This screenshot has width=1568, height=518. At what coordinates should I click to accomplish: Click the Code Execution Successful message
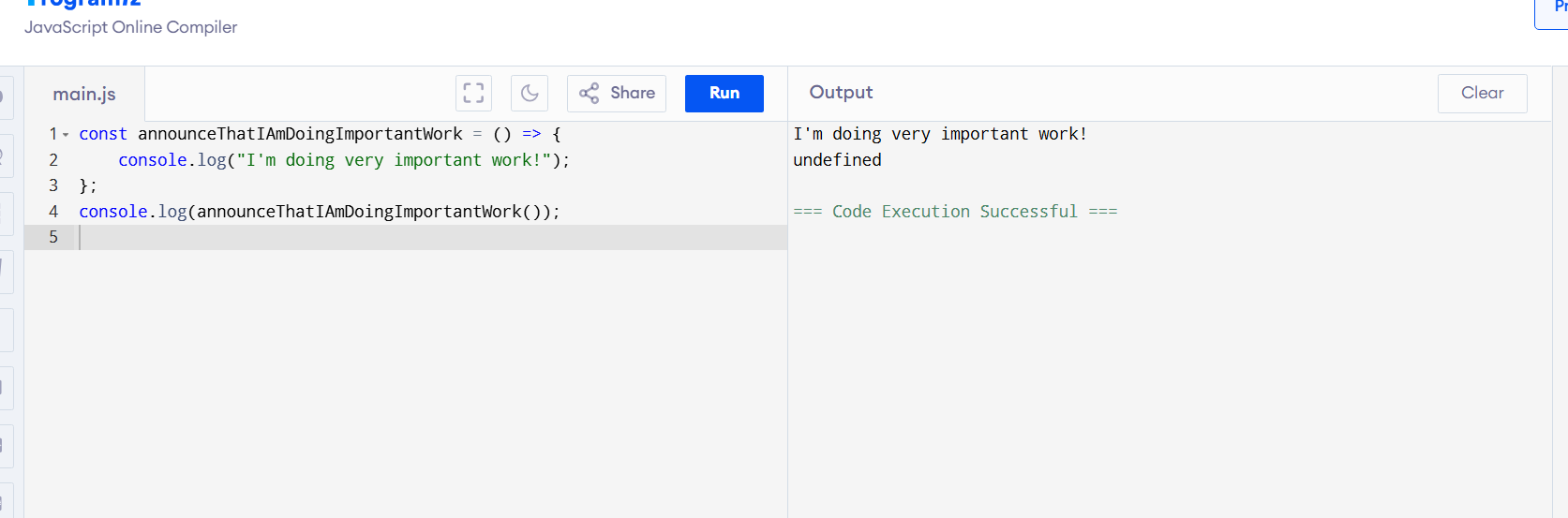[954, 212]
